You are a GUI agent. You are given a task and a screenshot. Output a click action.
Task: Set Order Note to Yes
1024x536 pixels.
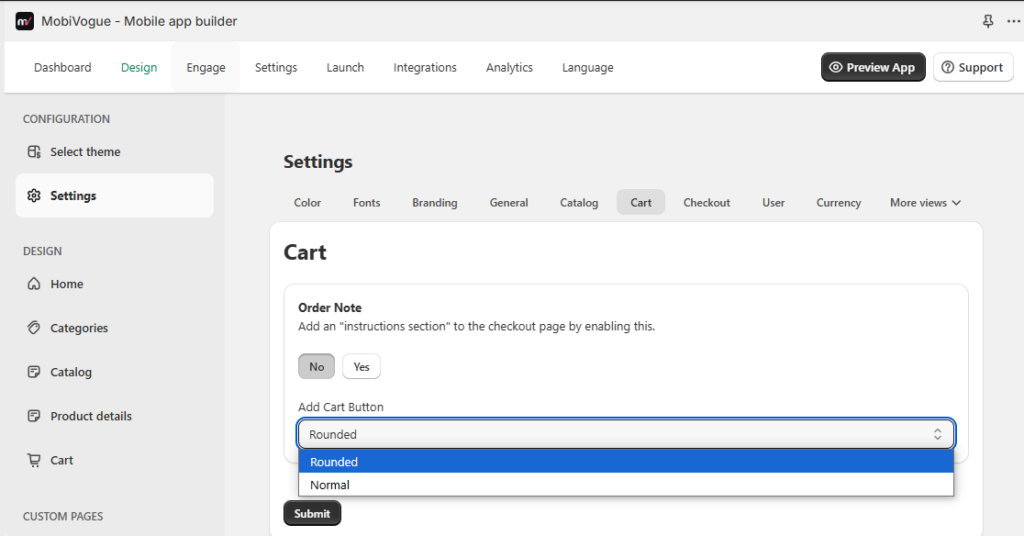click(x=361, y=366)
